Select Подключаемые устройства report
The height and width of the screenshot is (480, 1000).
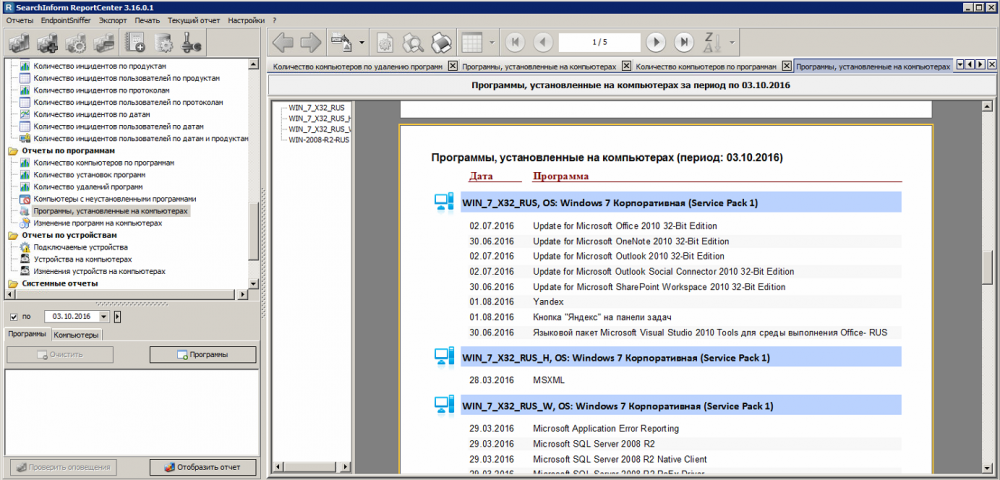[x=81, y=247]
